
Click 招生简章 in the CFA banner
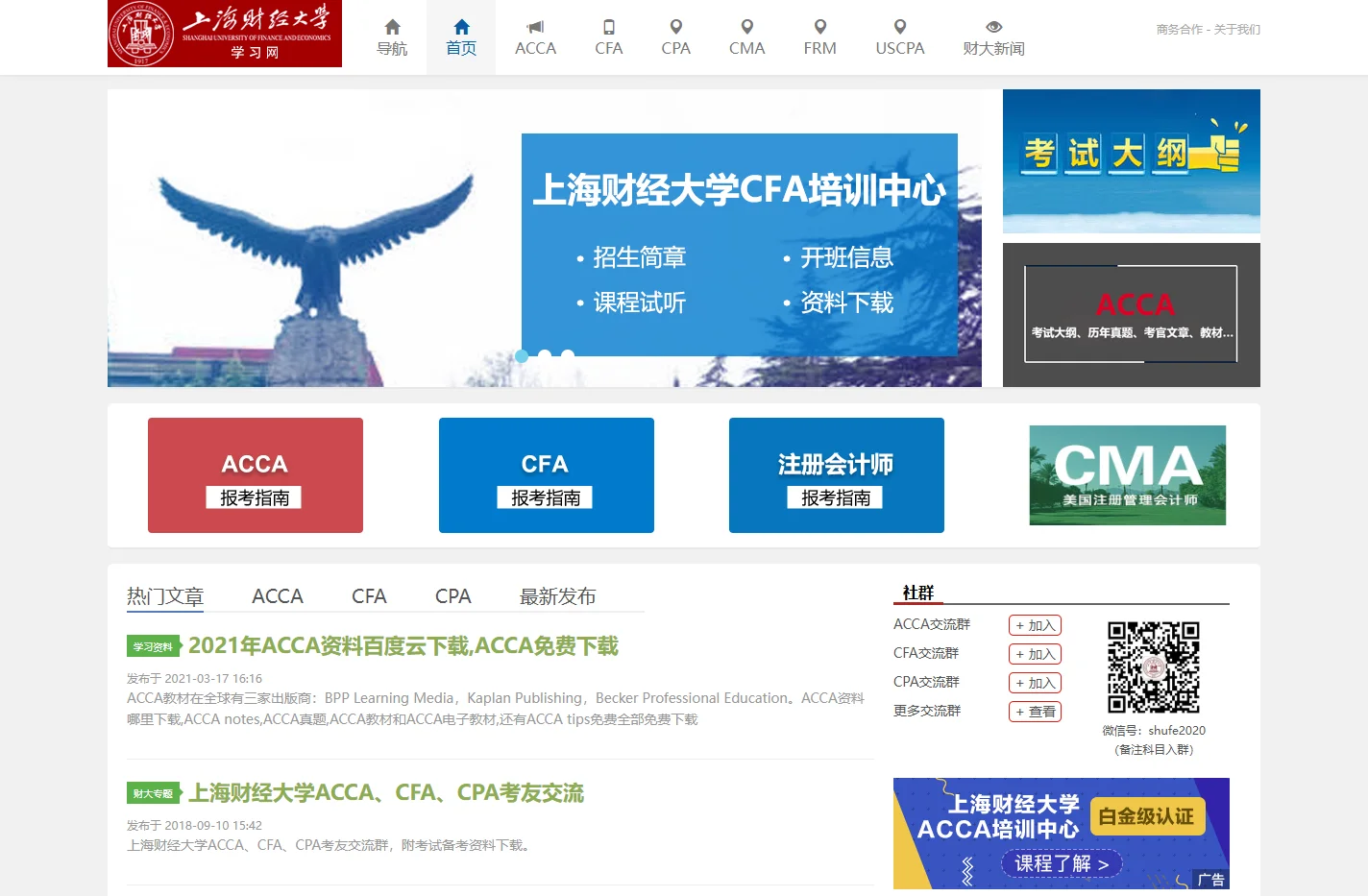click(639, 257)
